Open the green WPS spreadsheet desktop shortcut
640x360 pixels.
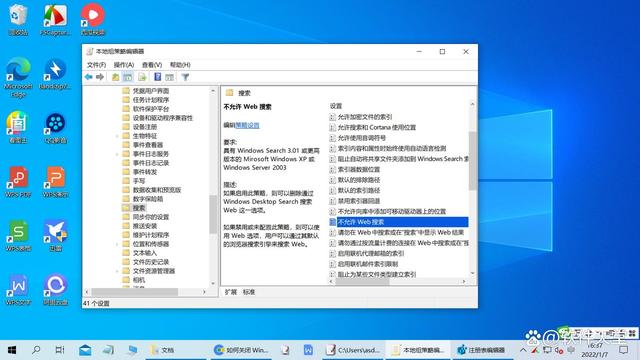(18, 236)
